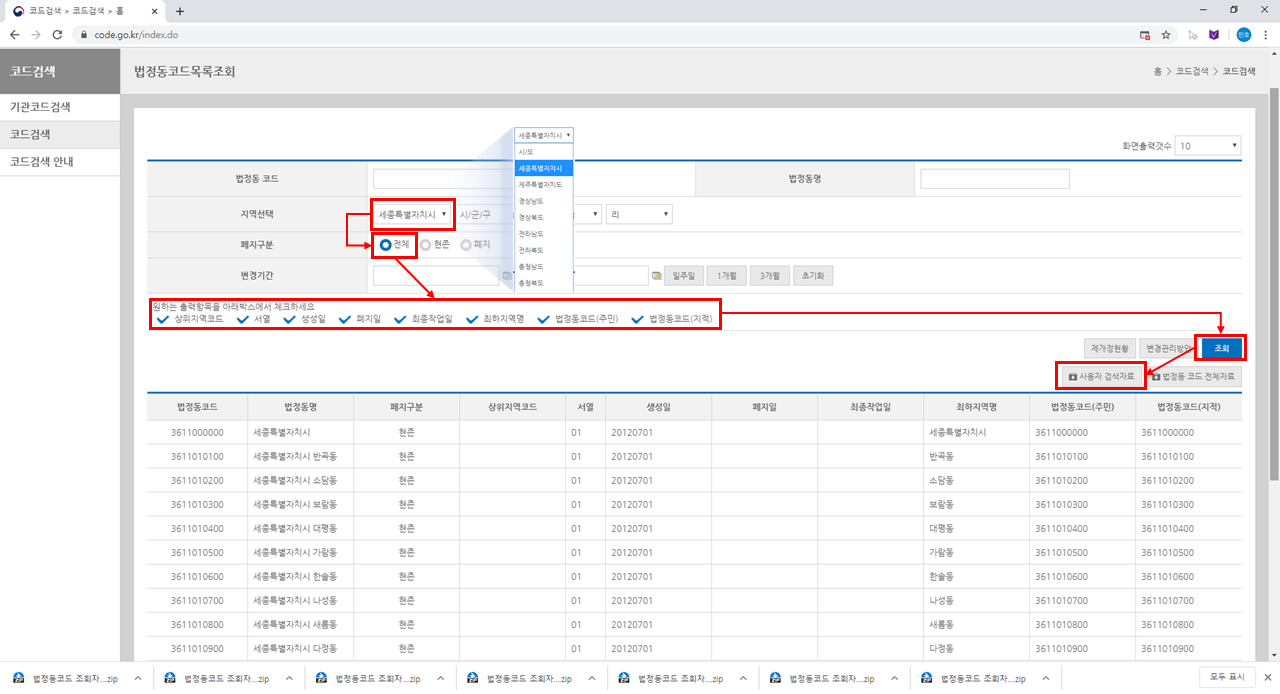Open the pop-up blocked icon in address bar
This screenshot has height=694, width=1280.
[1145, 34]
